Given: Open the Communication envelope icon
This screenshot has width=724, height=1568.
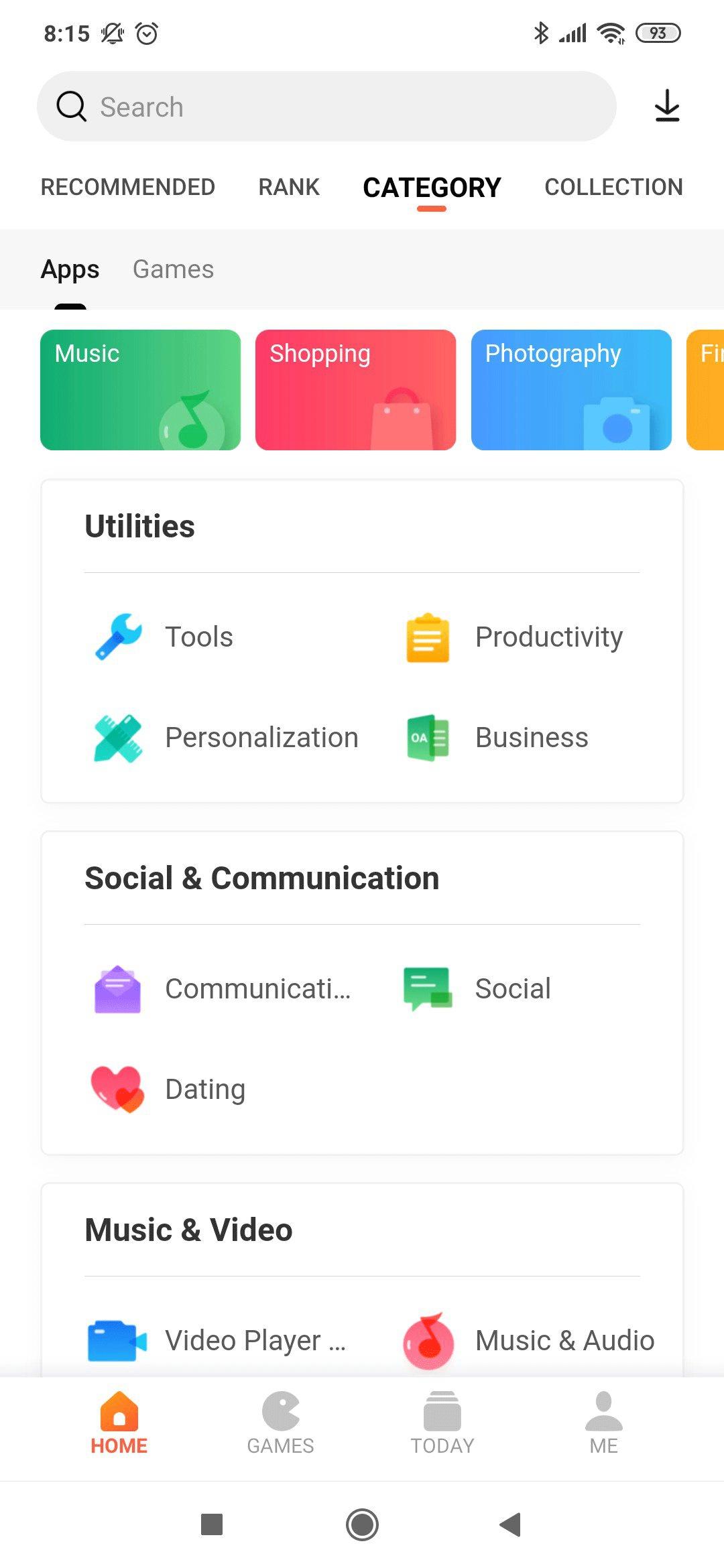Looking at the screenshot, I should click(118, 989).
